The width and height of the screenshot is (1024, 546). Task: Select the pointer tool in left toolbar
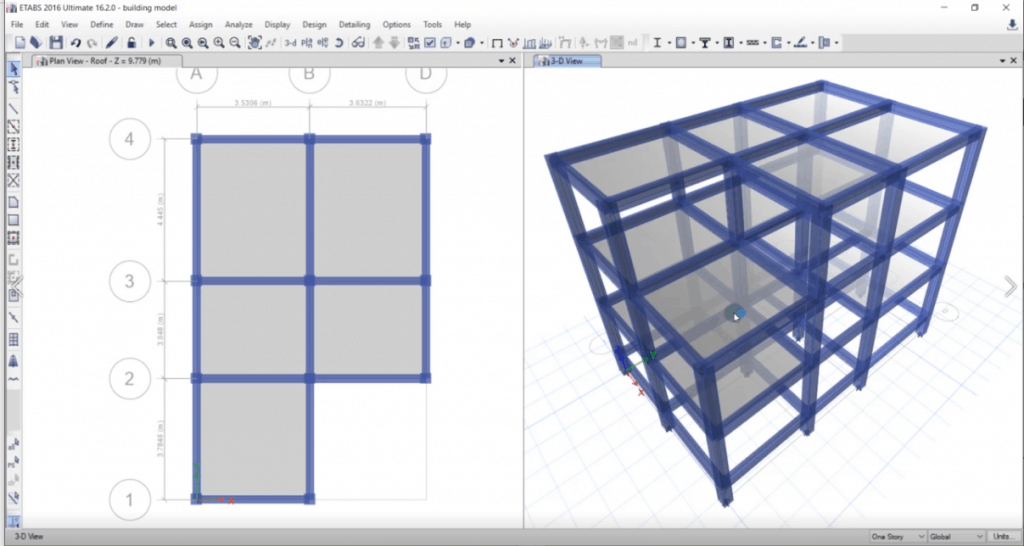click(14, 69)
